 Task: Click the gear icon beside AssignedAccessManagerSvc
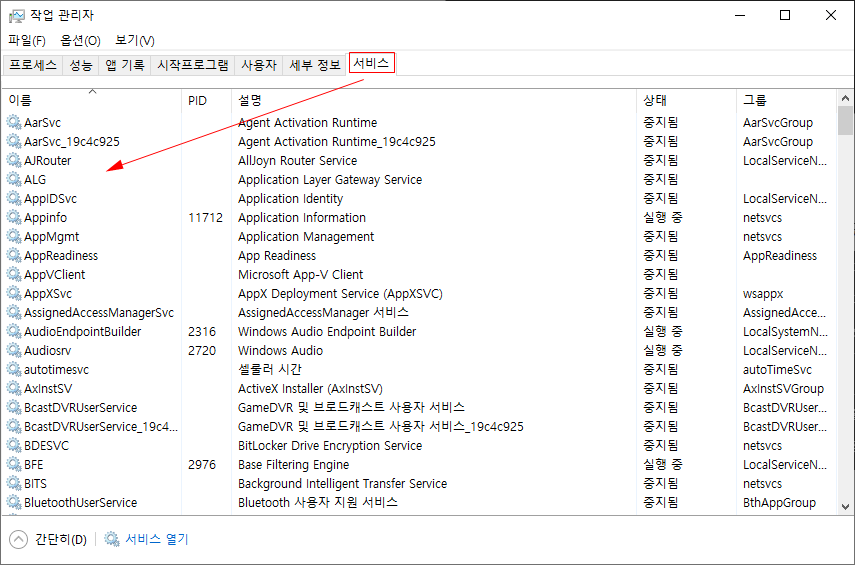pos(14,312)
